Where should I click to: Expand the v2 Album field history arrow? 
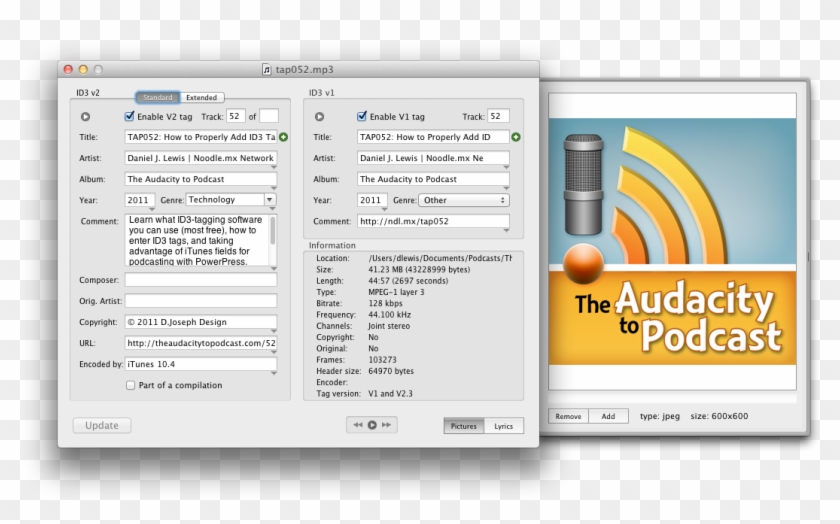[274, 188]
